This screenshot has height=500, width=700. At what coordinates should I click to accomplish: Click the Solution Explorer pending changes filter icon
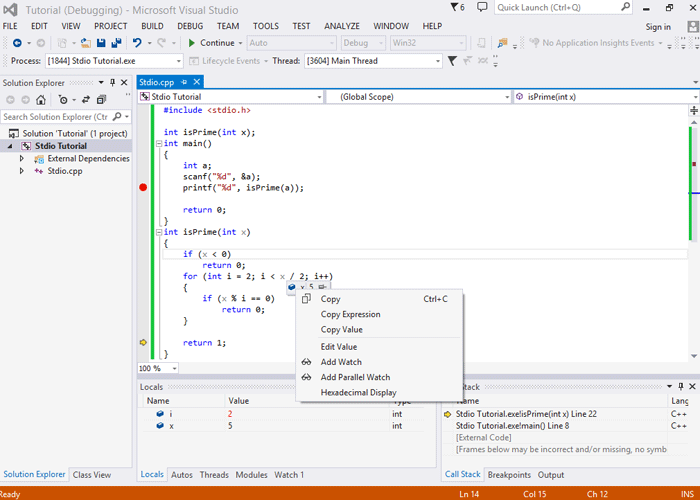[63, 100]
